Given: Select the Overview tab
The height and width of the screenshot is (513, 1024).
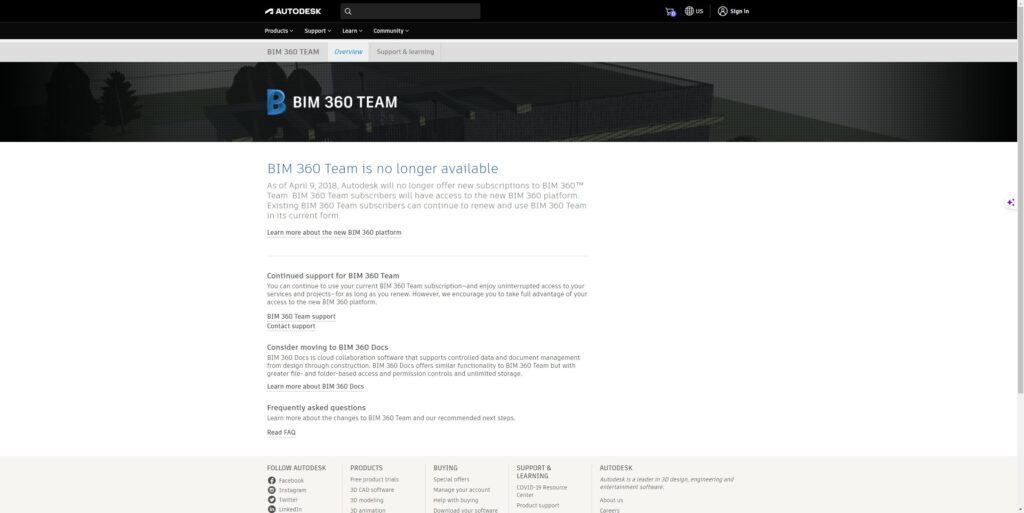Looking at the screenshot, I should tap(348, 52).
